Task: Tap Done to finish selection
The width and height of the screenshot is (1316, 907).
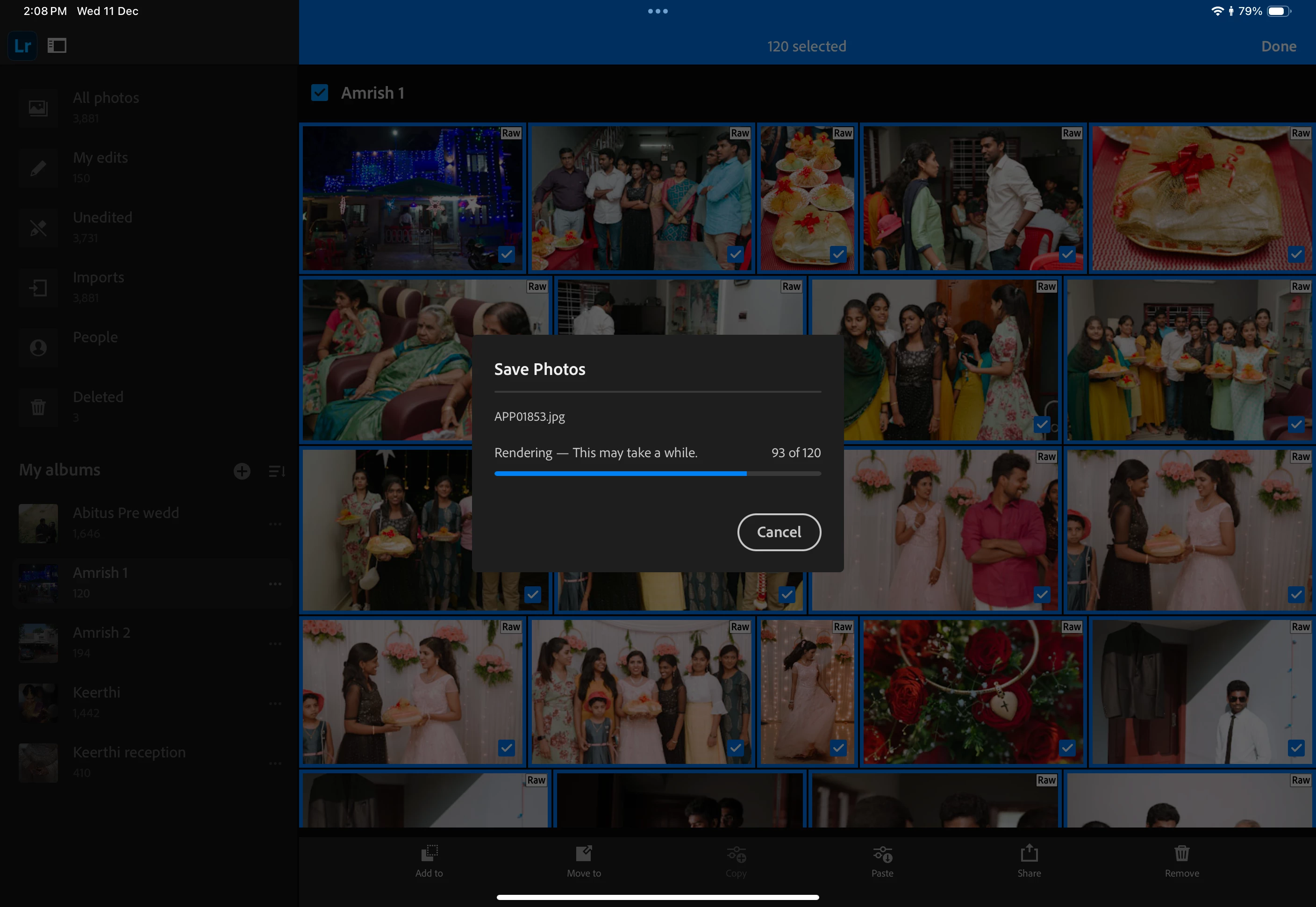Action: pos(1278,47)
